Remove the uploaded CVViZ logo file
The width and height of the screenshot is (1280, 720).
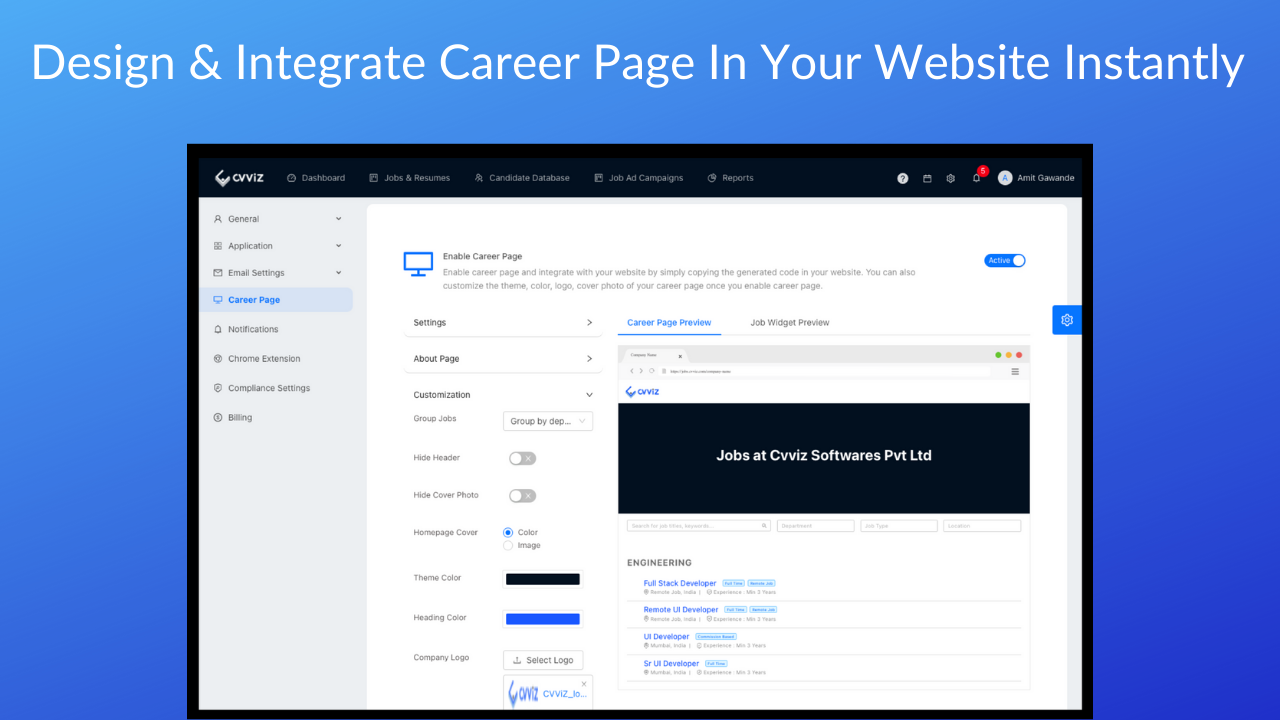tap(584, 684)
